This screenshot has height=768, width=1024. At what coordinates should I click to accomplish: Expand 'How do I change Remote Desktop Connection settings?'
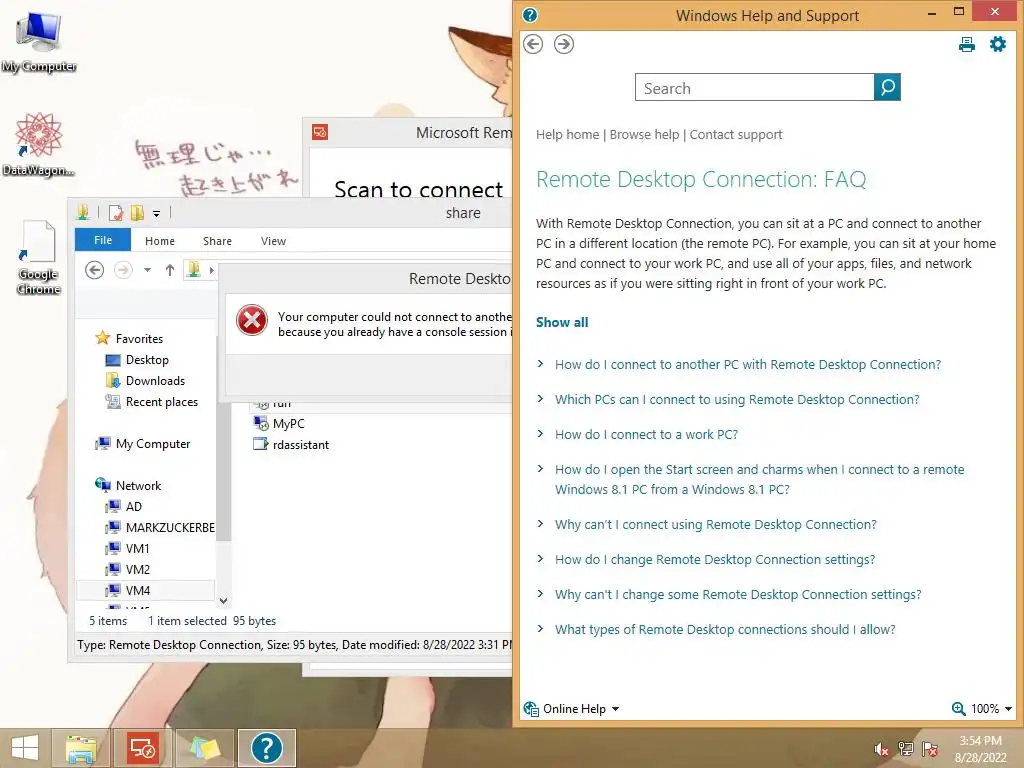[x=714, y=560]
